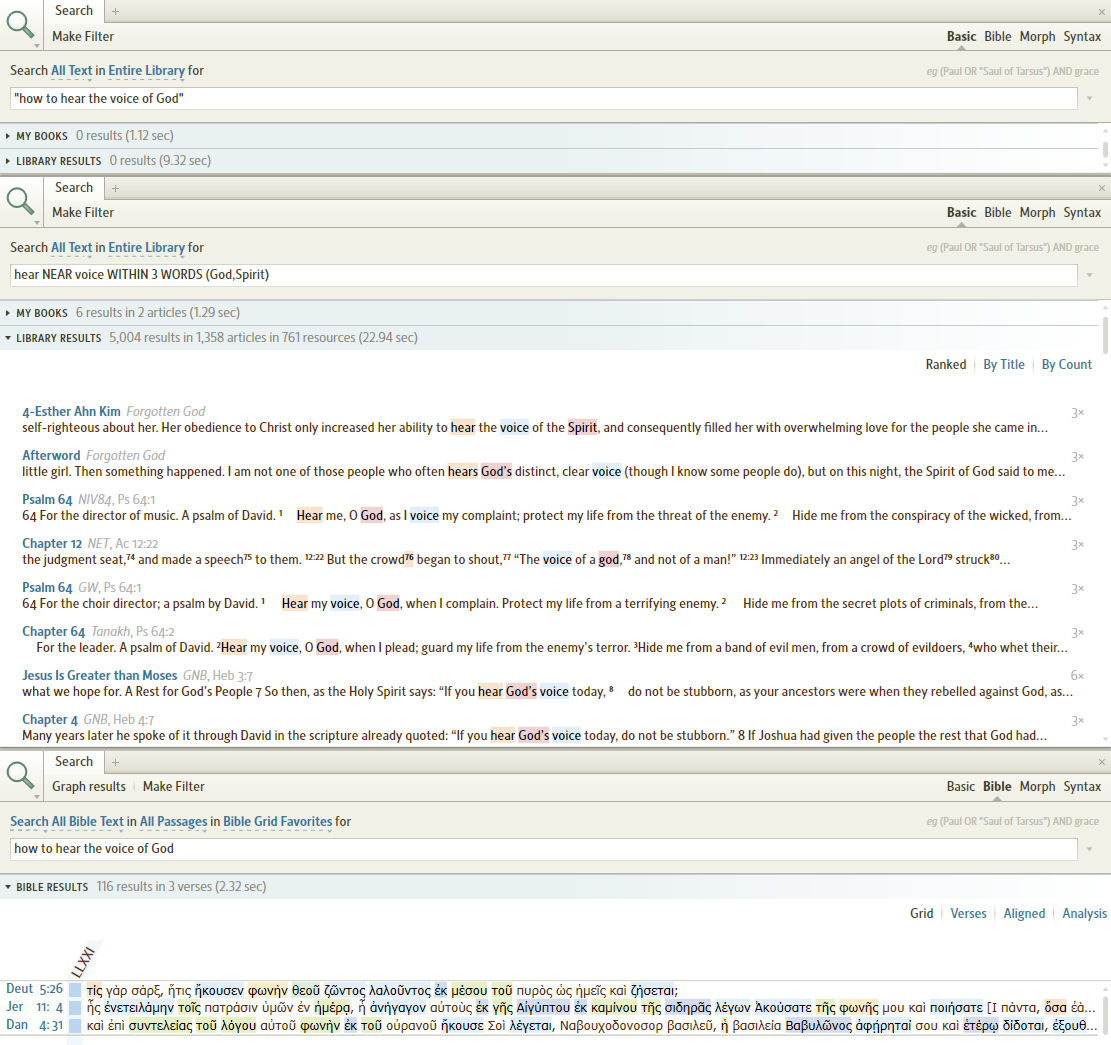Viewport: 1111px width, 1045px height.
Task: Add a new tab in middle search panel
Action: coord(115,188)
